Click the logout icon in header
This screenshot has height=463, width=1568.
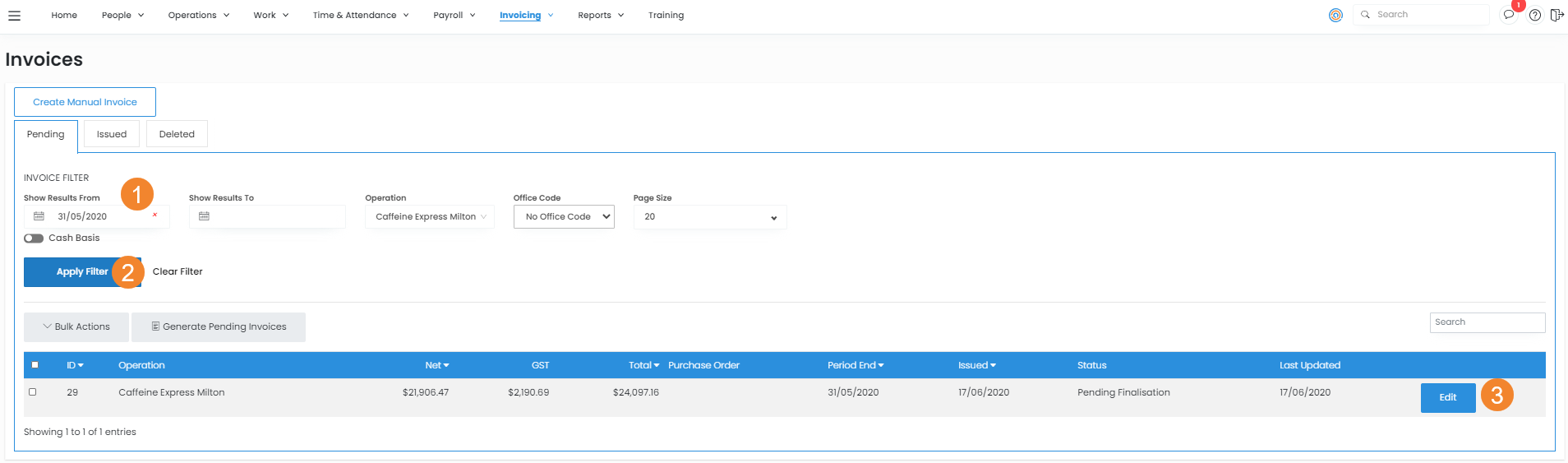[1556, 15]
